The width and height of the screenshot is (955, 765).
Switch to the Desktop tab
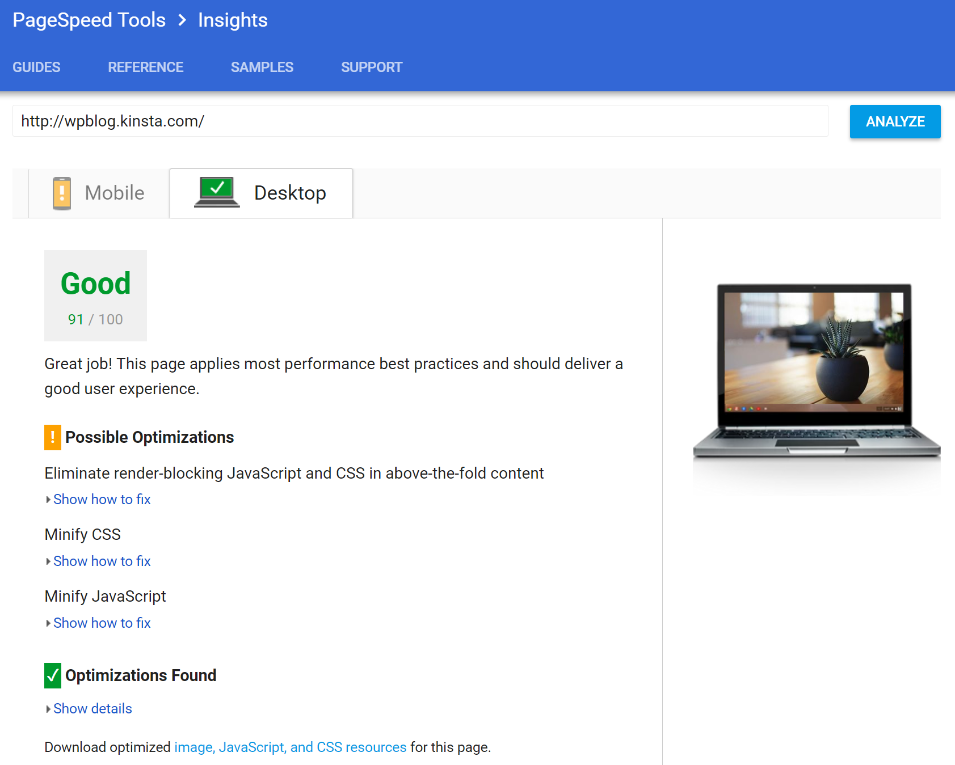261,193
